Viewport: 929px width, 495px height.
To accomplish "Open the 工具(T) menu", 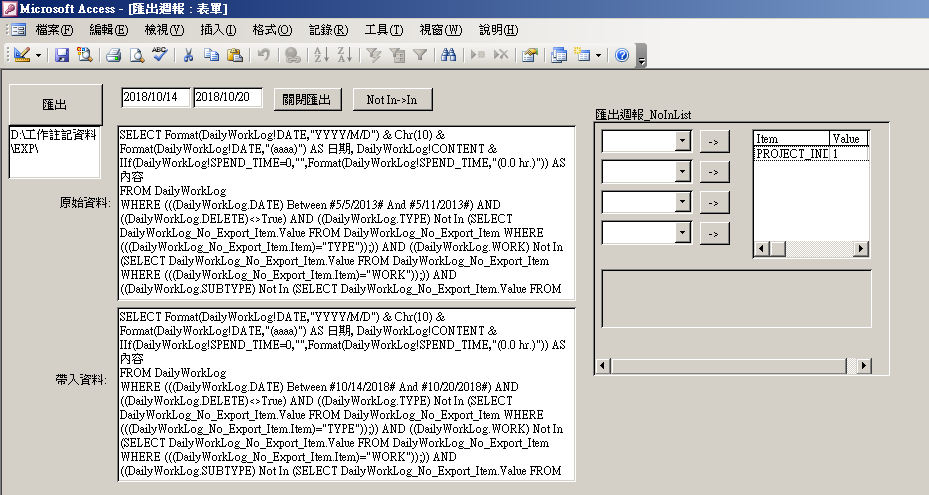I will pyautogui.click(x=383, y=30).
